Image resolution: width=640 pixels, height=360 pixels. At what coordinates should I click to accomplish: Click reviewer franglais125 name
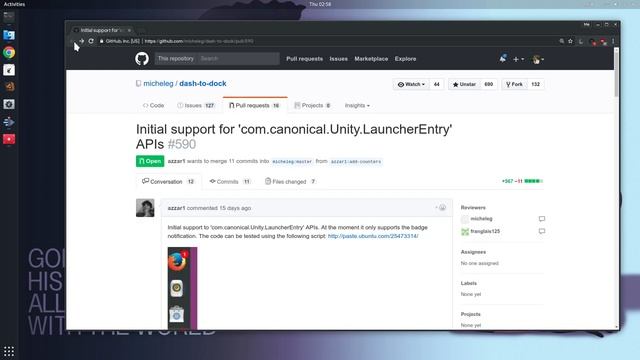coord(485,231)
